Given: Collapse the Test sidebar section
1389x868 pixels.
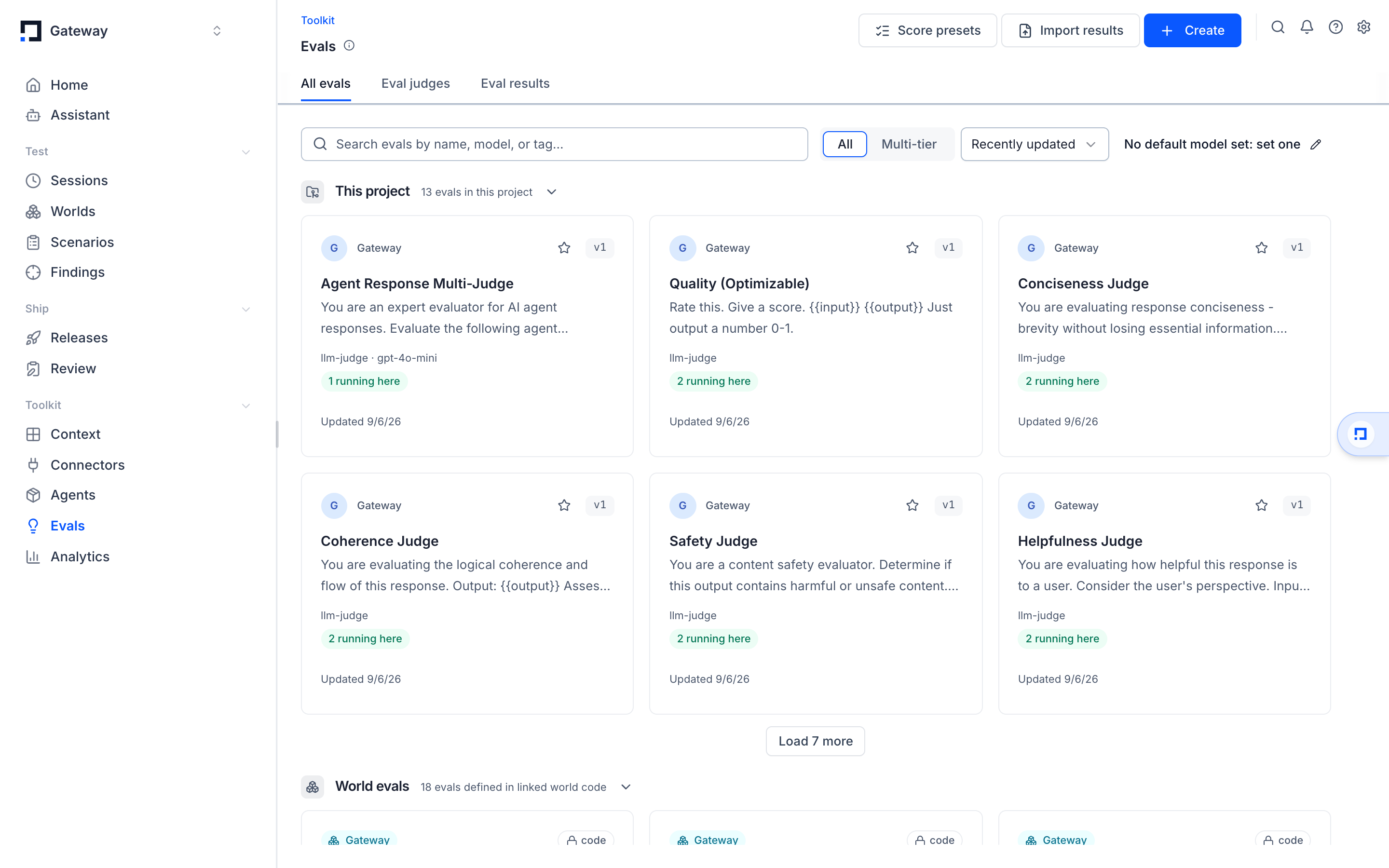Looking at the screenshot, I should [x=246, y=152].
